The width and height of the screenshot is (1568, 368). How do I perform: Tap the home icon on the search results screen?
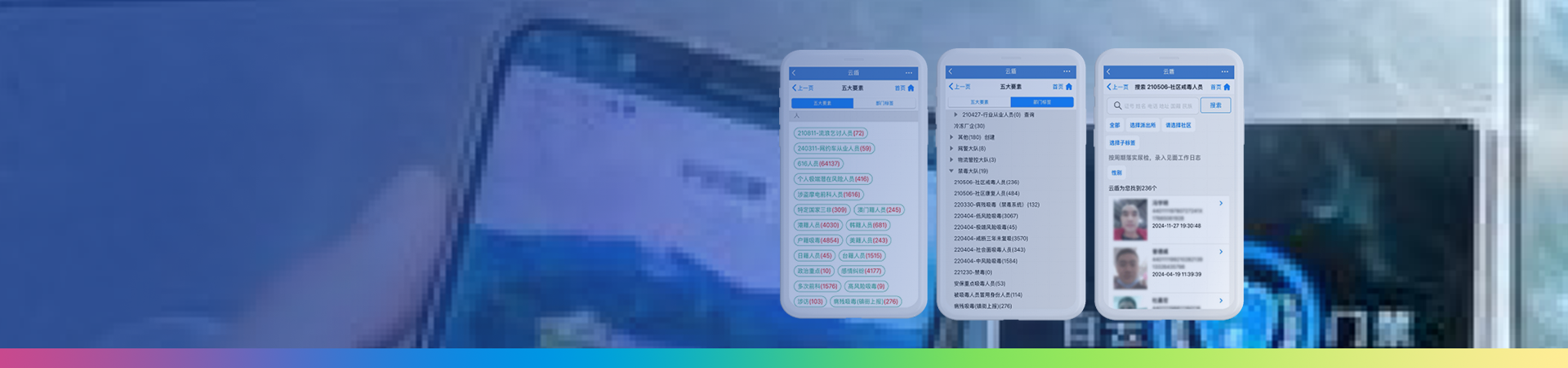pos(1227,87)
